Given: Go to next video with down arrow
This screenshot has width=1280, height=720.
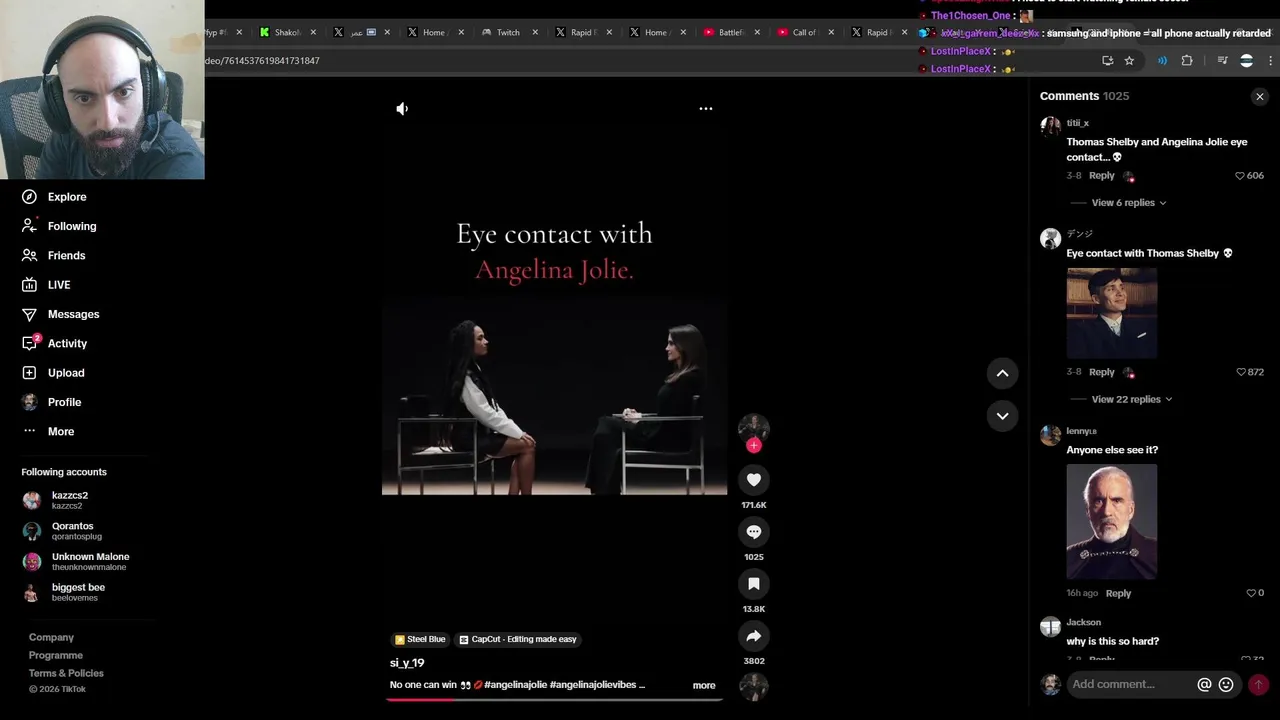Looking at the screenshot, I should pyautogui.click(x=1002, y=416).
